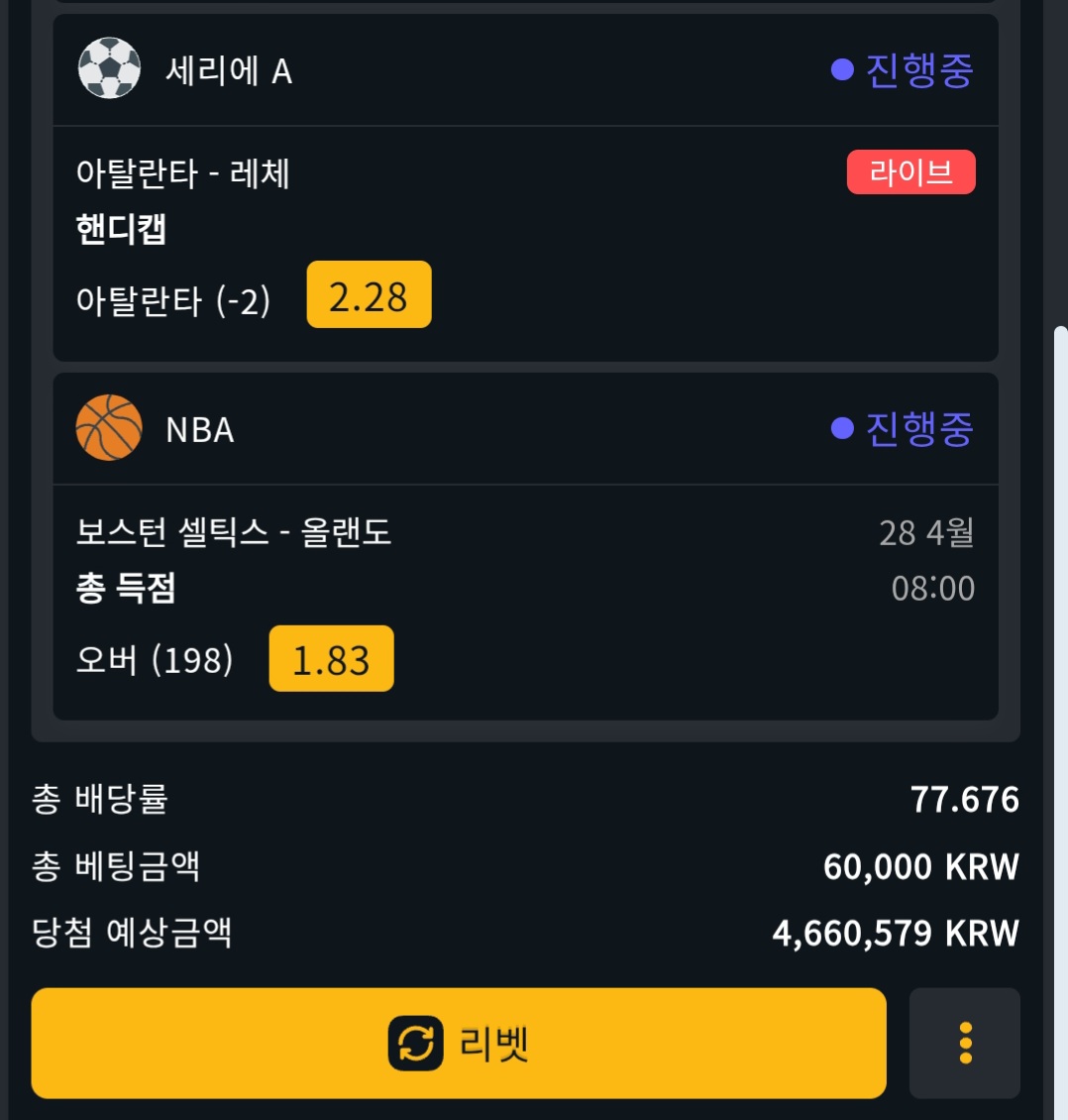Click the soccer ball icon for 세리에 A

[x=109, y=68]
